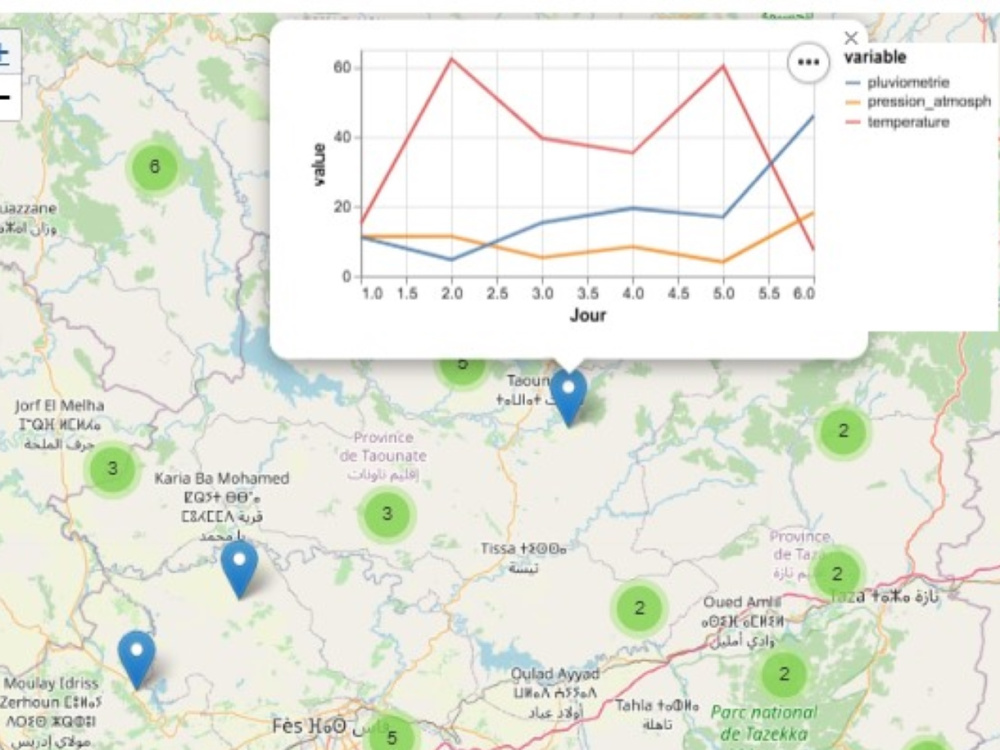Click the red temperature legend color line
This screenshot has height=750, width=1000.
pyautogui.click(x=853, y=122)
